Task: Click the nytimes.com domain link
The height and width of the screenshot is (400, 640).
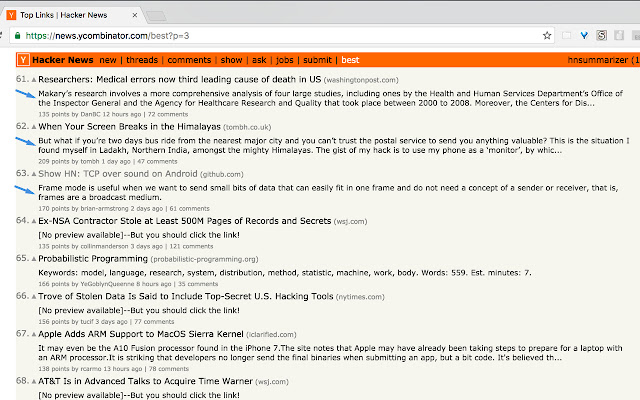Action: tap(360, 297)
